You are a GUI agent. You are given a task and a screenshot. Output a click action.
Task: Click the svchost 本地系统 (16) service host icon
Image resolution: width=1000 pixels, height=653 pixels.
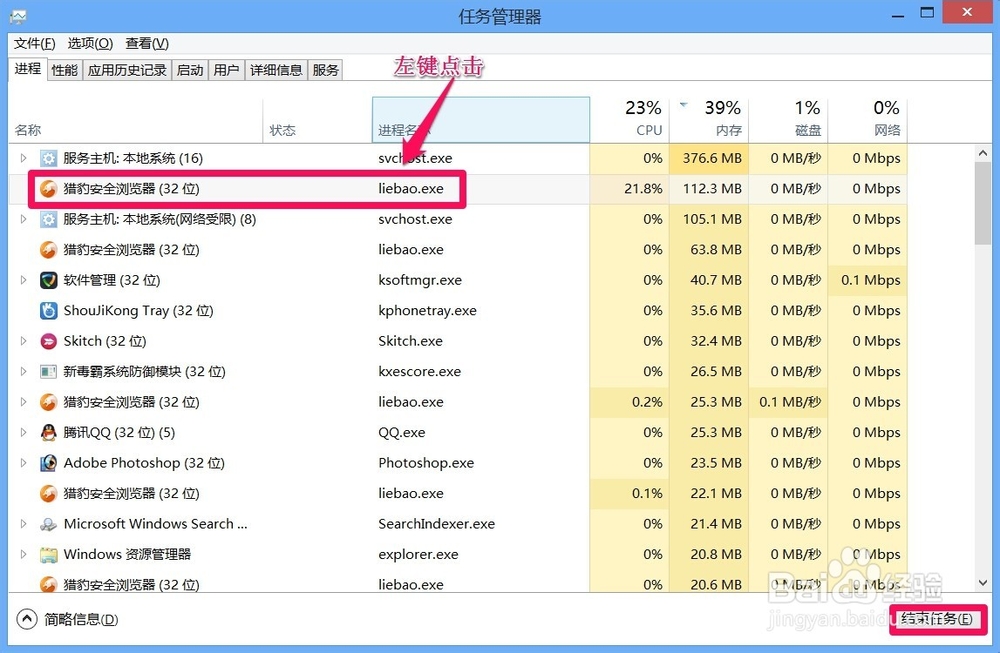pyautogui.click(x=48, y=158)
